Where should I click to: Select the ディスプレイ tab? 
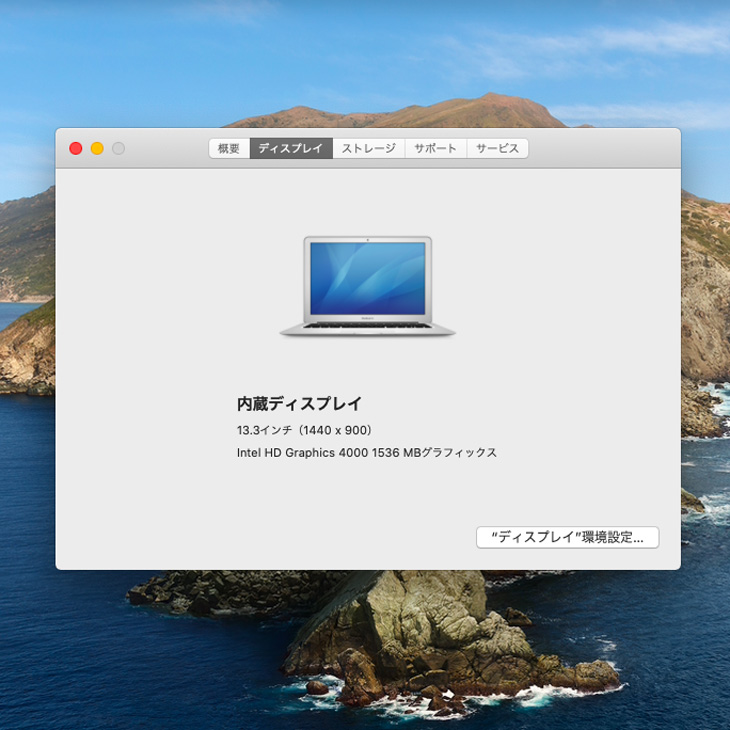pos(291,148)
